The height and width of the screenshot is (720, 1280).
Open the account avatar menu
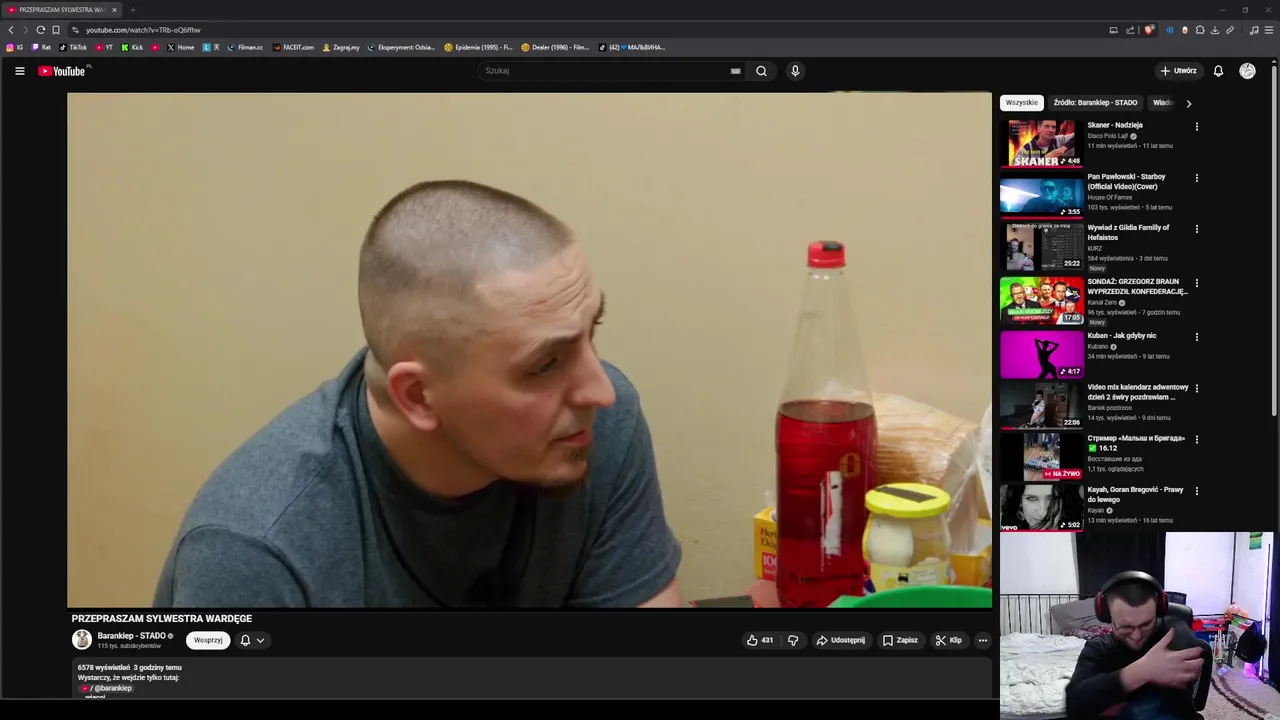[1247, 71]
